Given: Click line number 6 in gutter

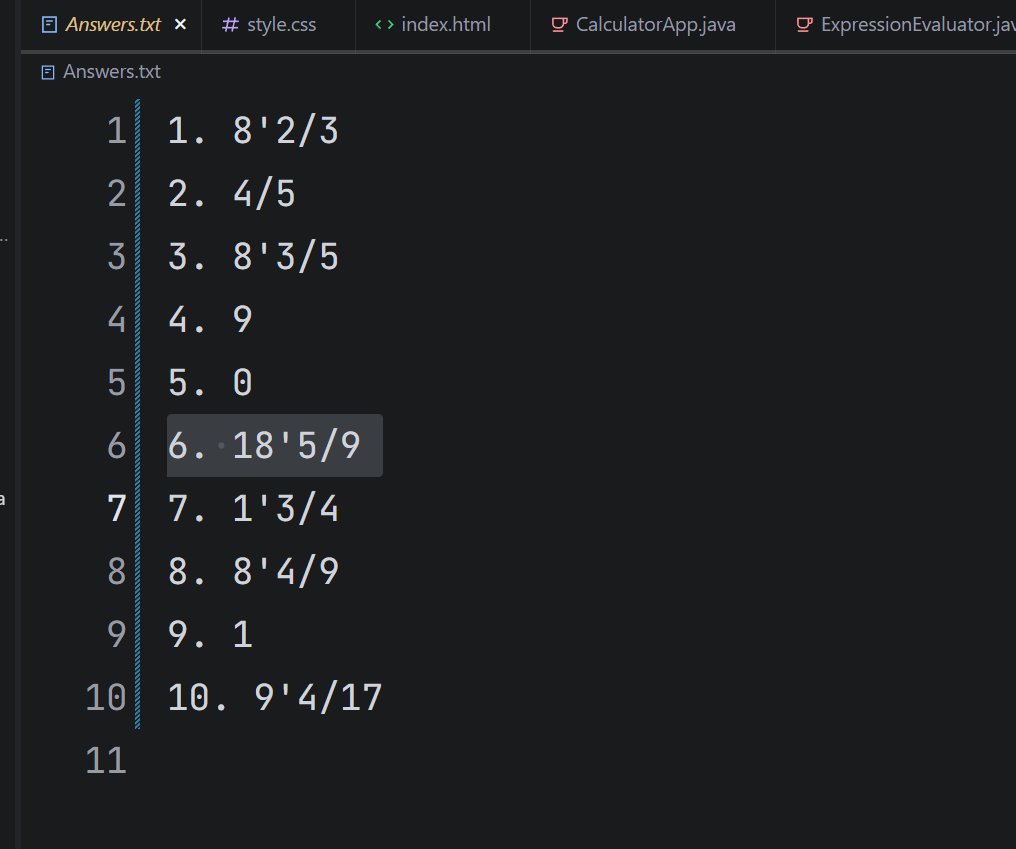Looking at the screenshot, I should click(x=117, y=445).
